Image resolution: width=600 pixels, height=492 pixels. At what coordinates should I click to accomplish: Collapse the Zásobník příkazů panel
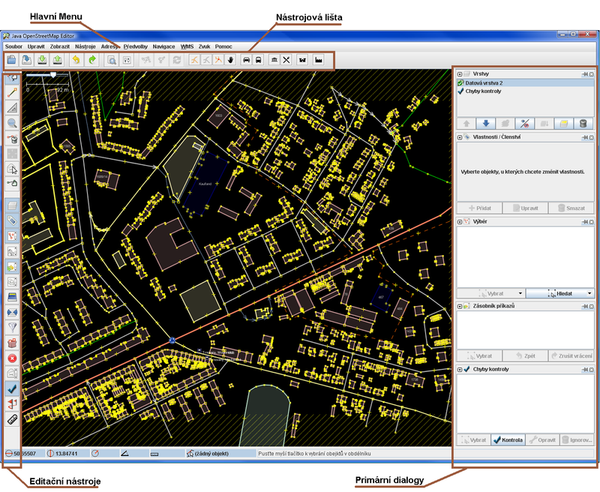[460, 306]
